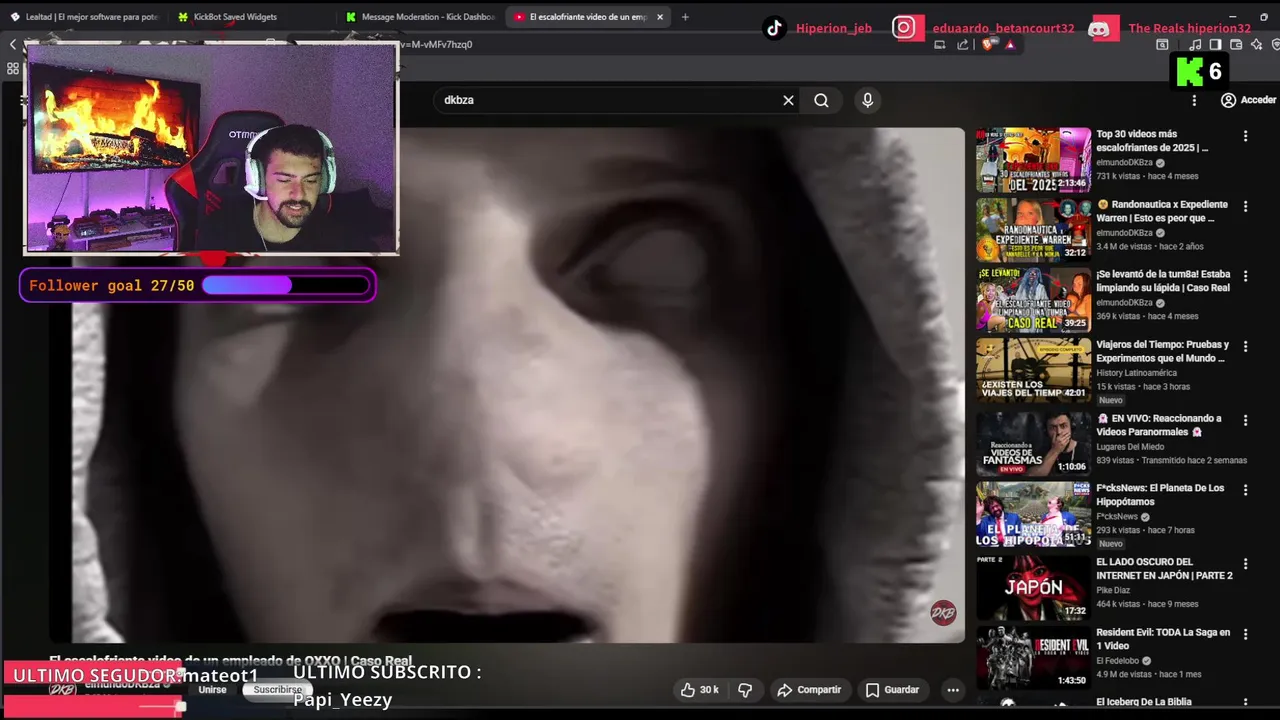Open options menu for Top 30 videos
1280x720 pixels.
(1245, 136)
